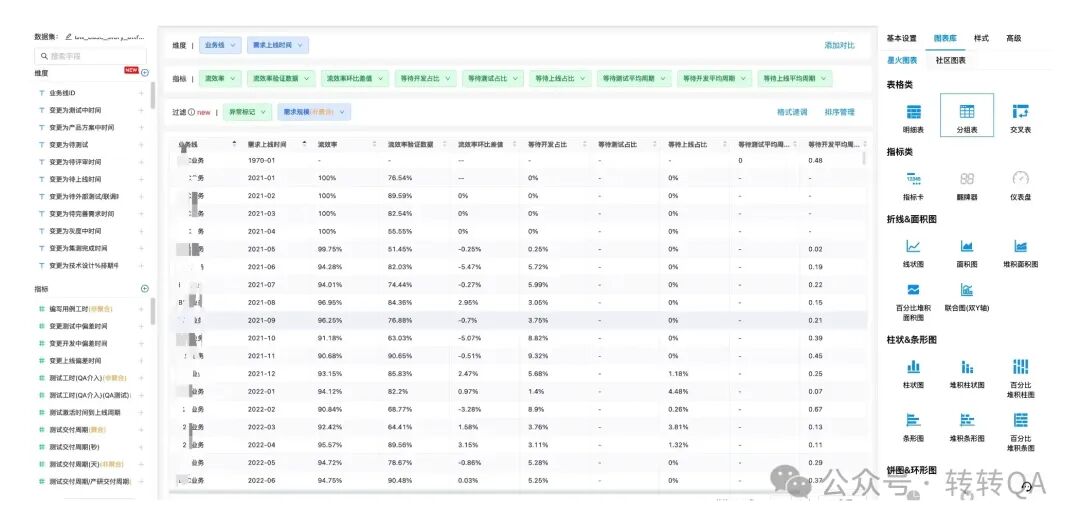Image resolution: width=1080 pixels, height=526 pixels.
Task: Click the 2022-01 table cell
Action: pos(262,391)
